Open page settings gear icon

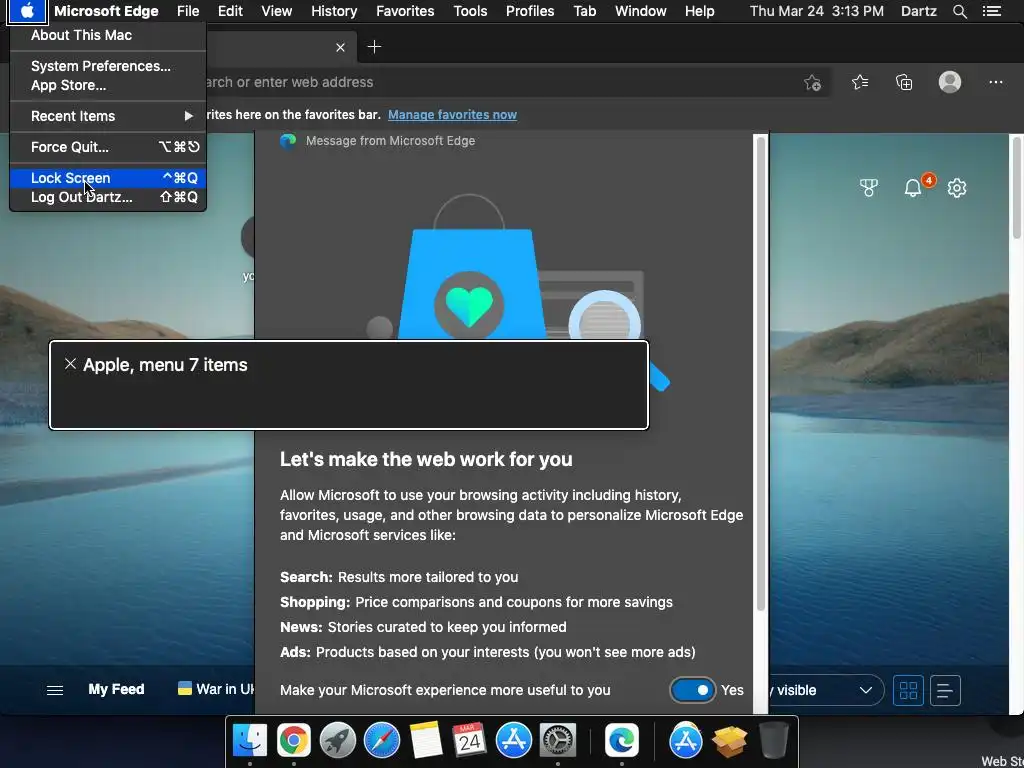(957, 188)
